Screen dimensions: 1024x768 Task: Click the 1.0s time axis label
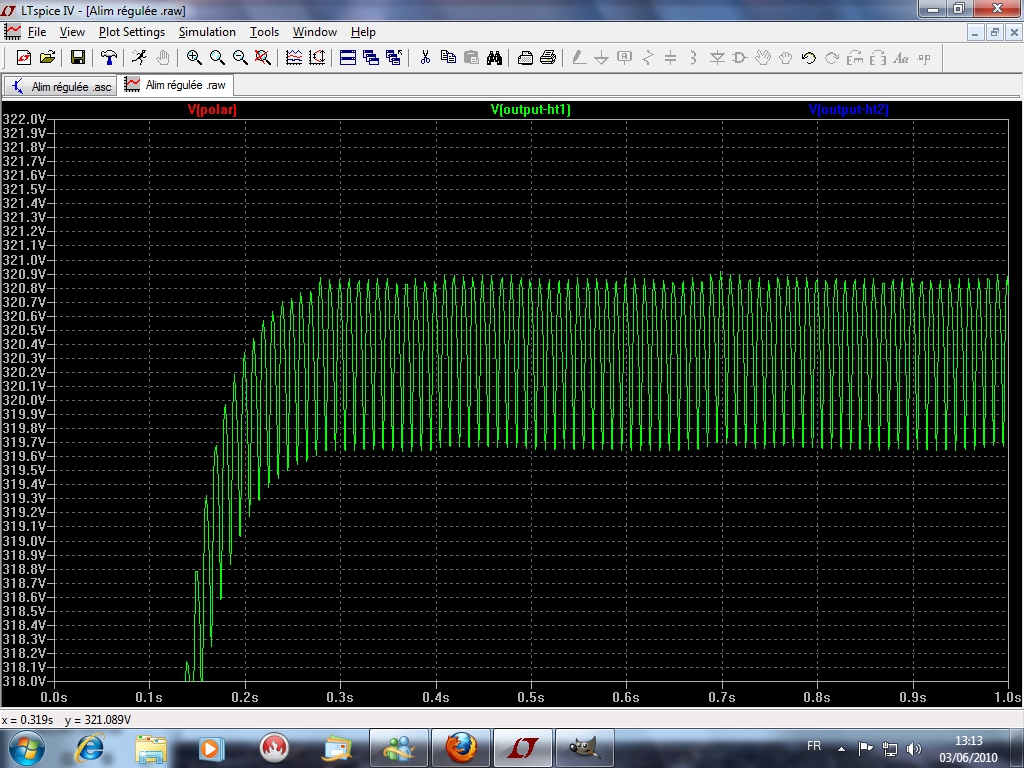[x=1008, y=697]
